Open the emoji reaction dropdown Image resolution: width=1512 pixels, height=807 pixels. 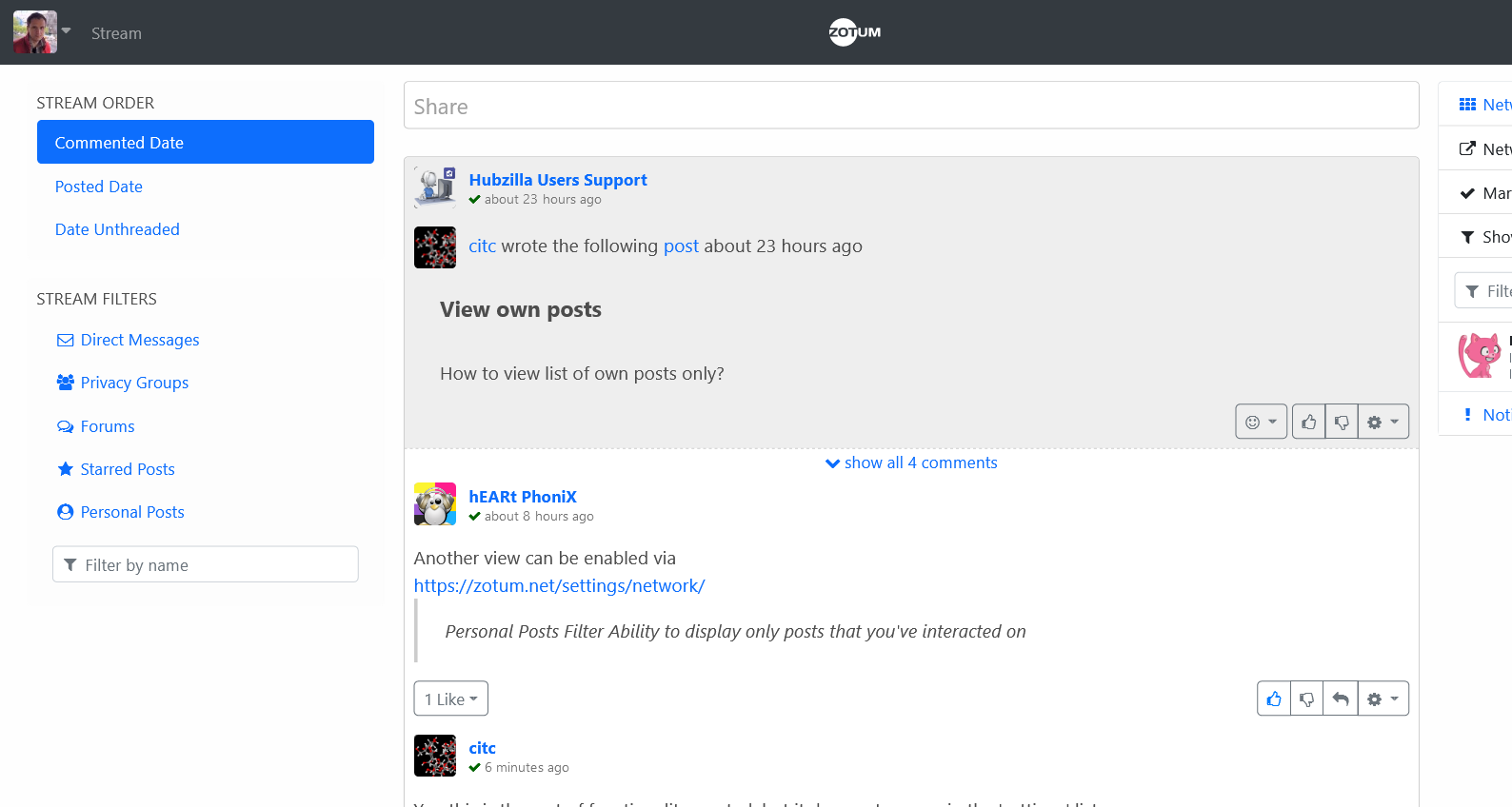click(x=1261, y=422)
